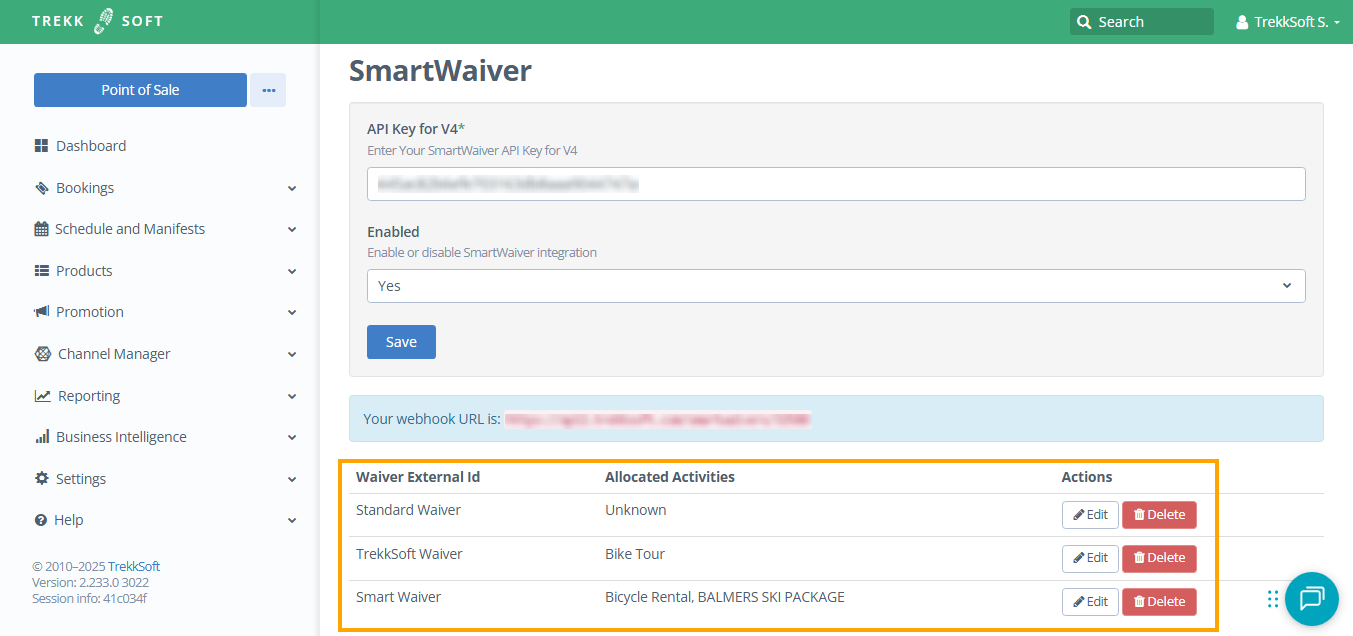Open the live chat widget icon

pos(1311,598)
